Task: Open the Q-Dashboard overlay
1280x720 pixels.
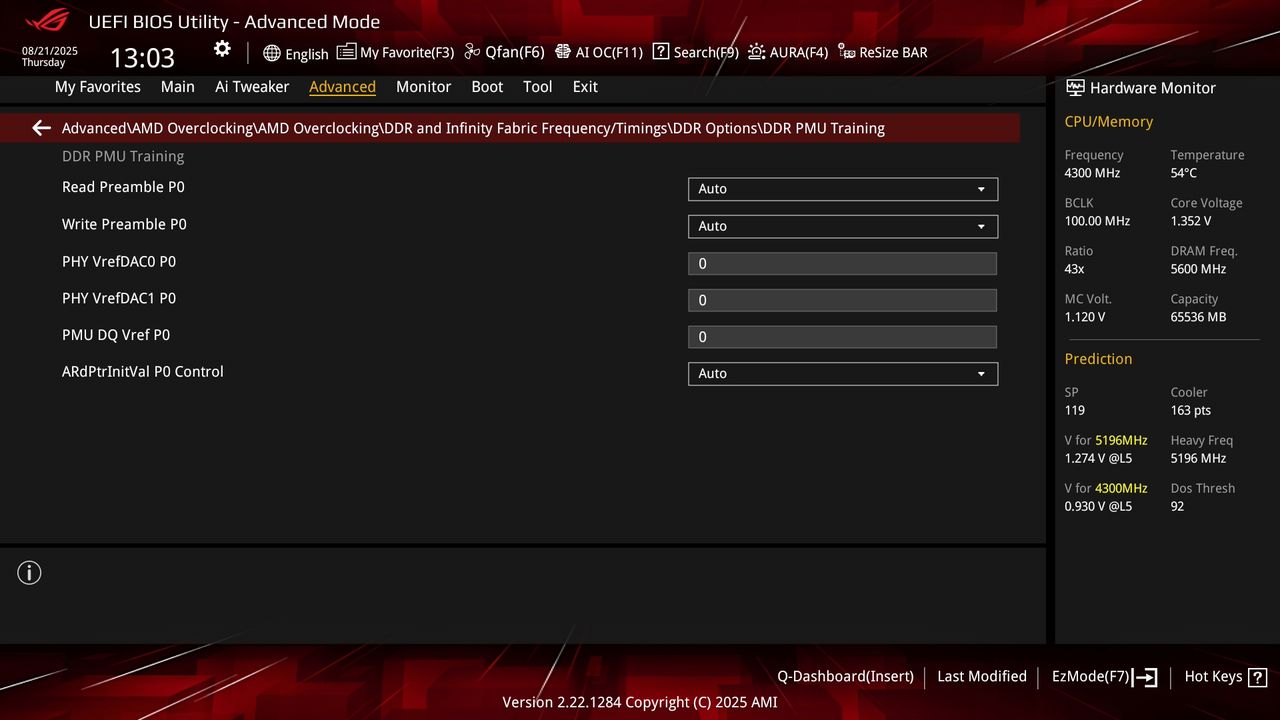Action: coord(845,677)
